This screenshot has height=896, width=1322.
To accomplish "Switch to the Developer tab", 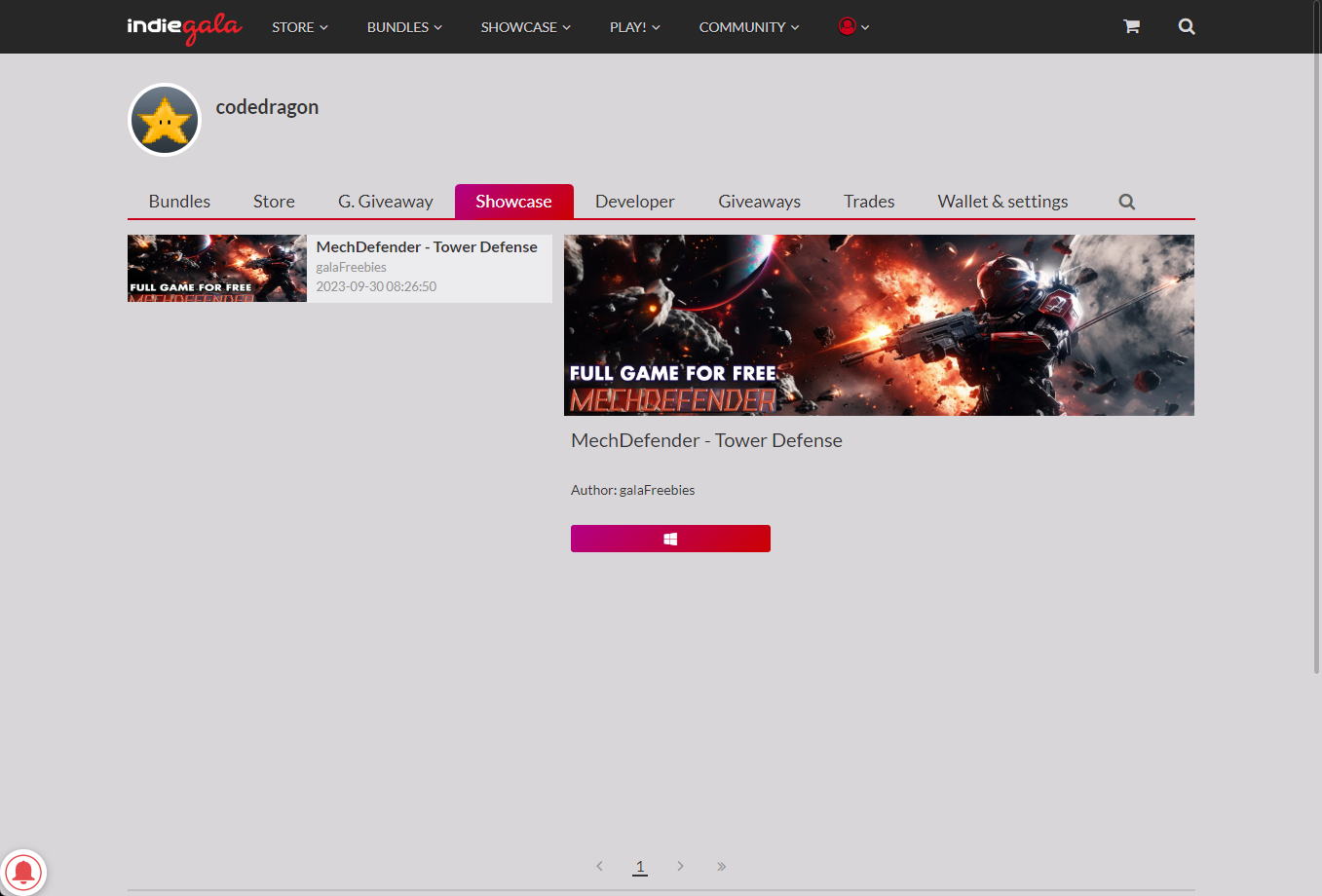I will 635,202.
